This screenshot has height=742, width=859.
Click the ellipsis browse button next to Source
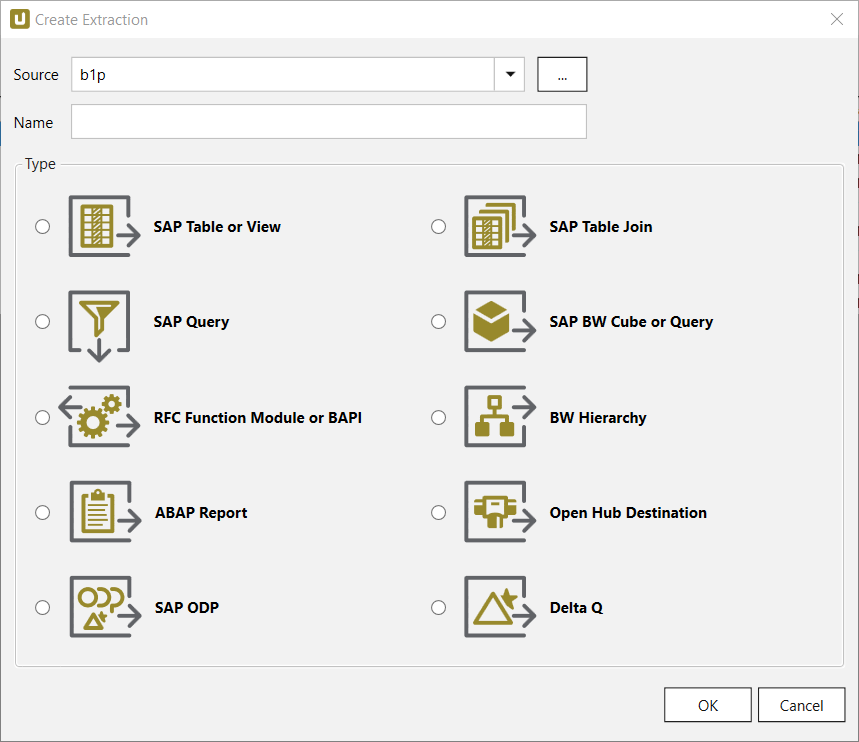tap(562, 74)
